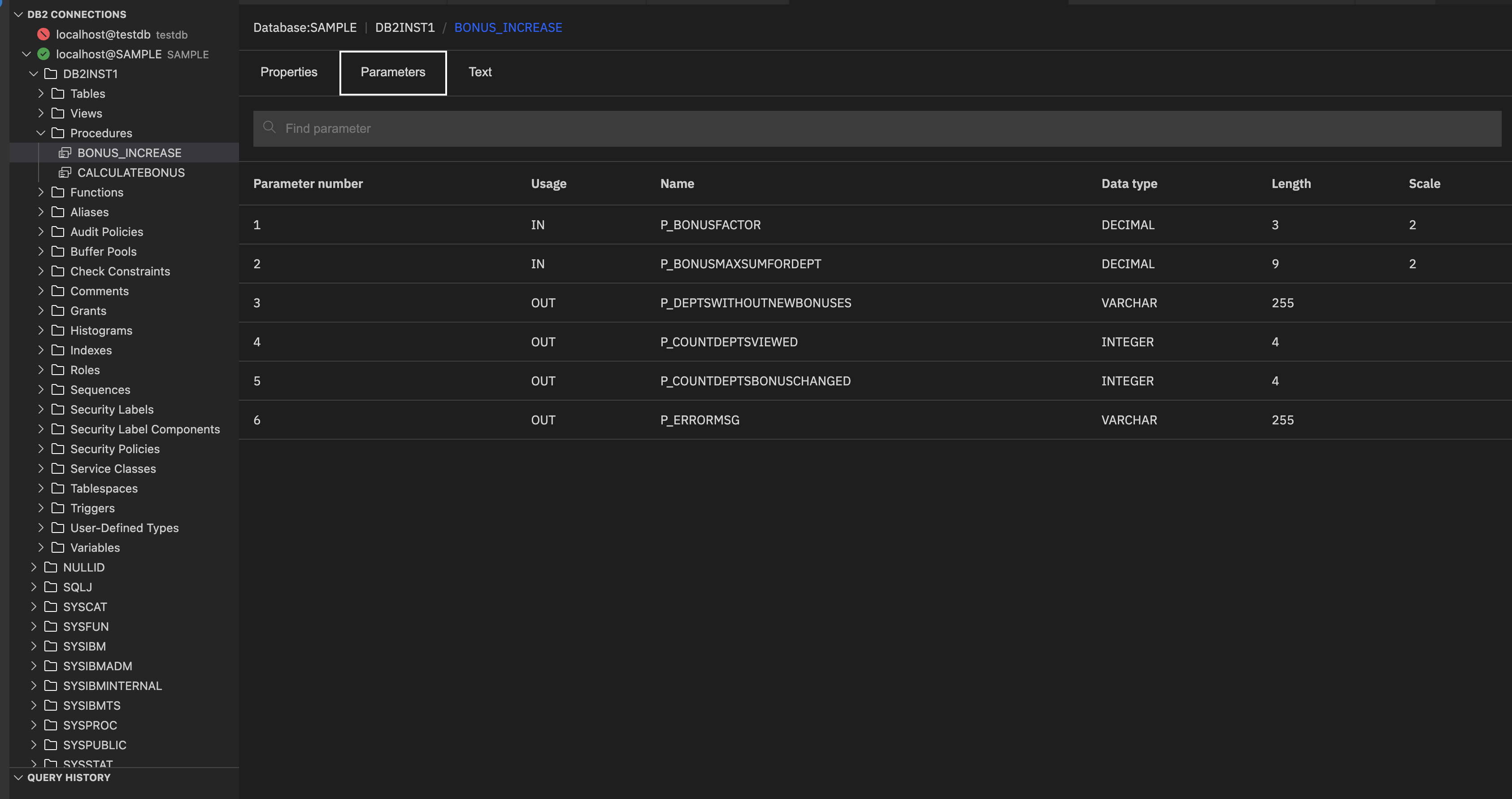
Task: Click the folder icon next to Tables
Action: click(x=57, y=93)
